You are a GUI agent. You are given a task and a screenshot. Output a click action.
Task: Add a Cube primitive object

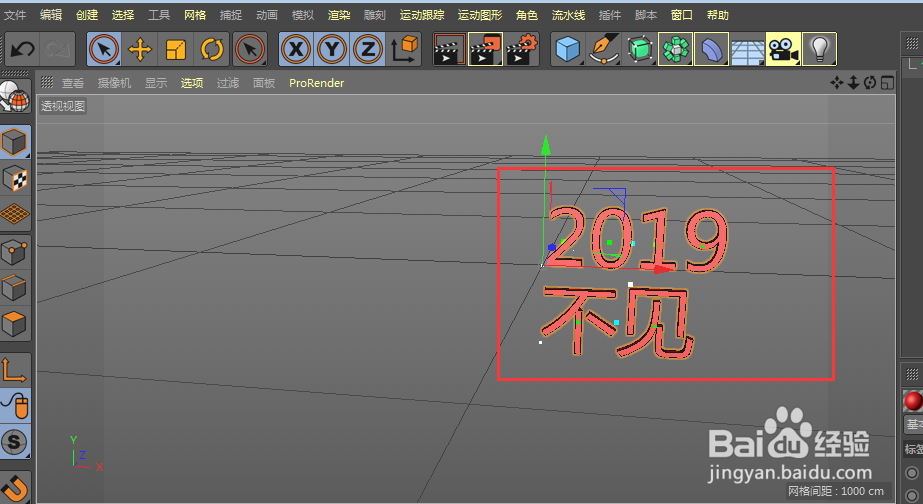[568, 49]
